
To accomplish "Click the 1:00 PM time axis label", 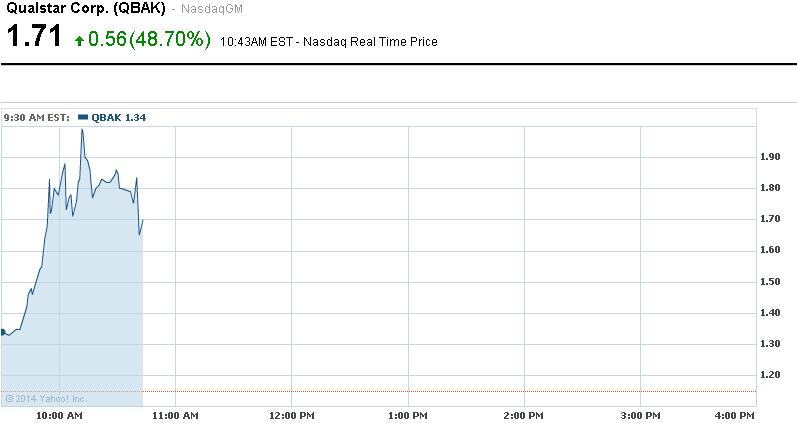I will coord(408,414).
